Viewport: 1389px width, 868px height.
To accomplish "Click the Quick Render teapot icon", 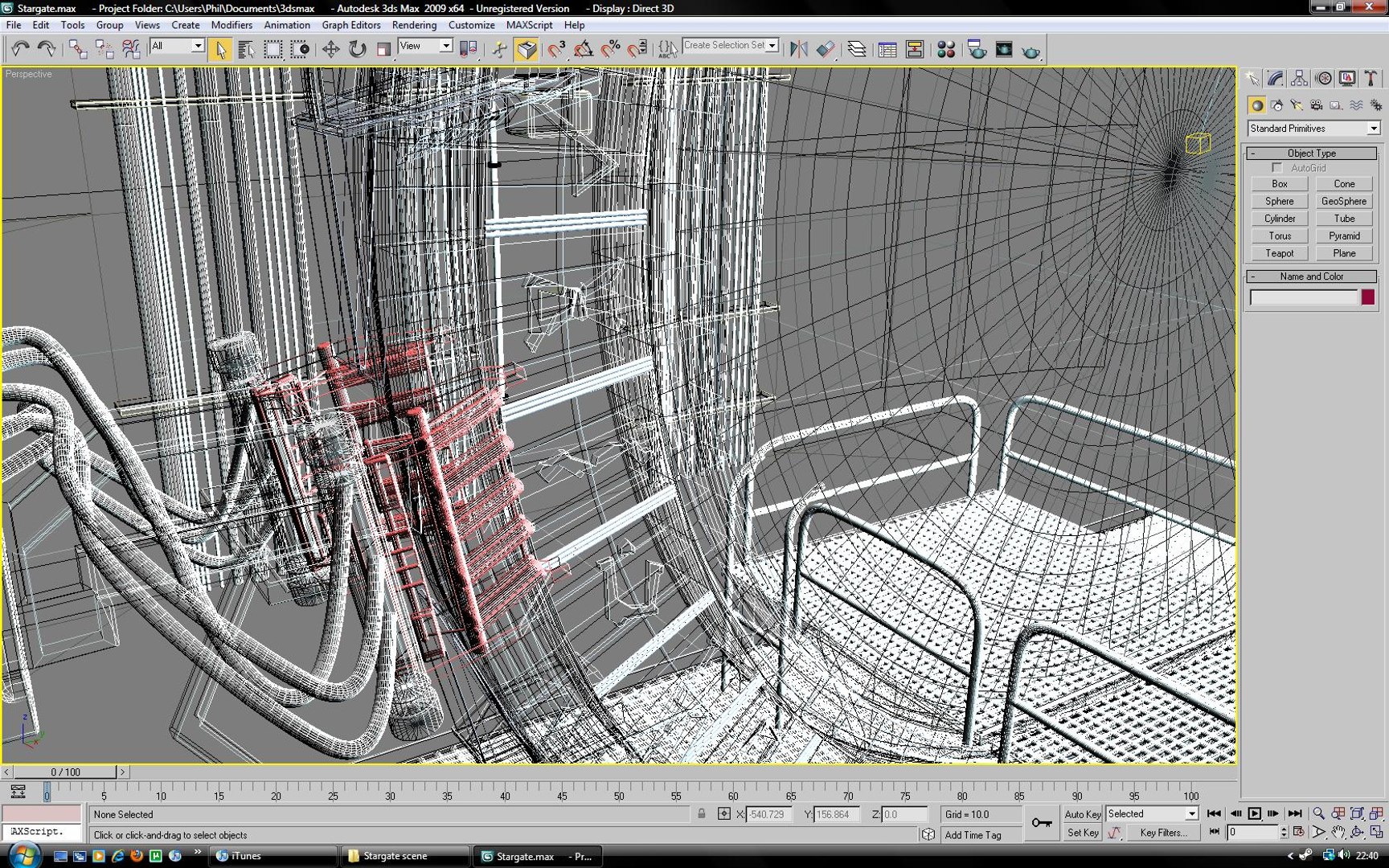I will point(1031,50).
